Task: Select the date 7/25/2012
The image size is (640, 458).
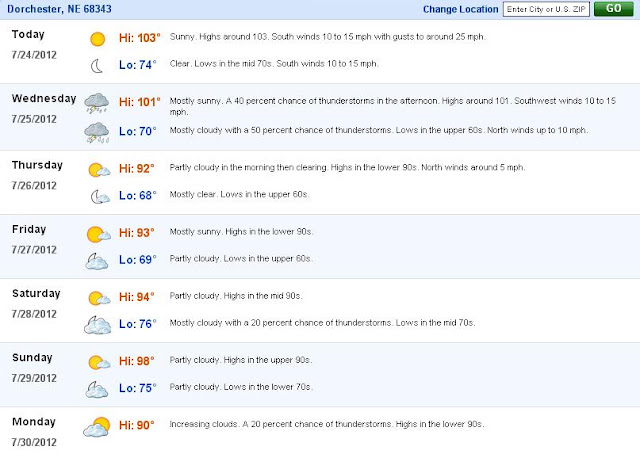Action: pos(34,119)
